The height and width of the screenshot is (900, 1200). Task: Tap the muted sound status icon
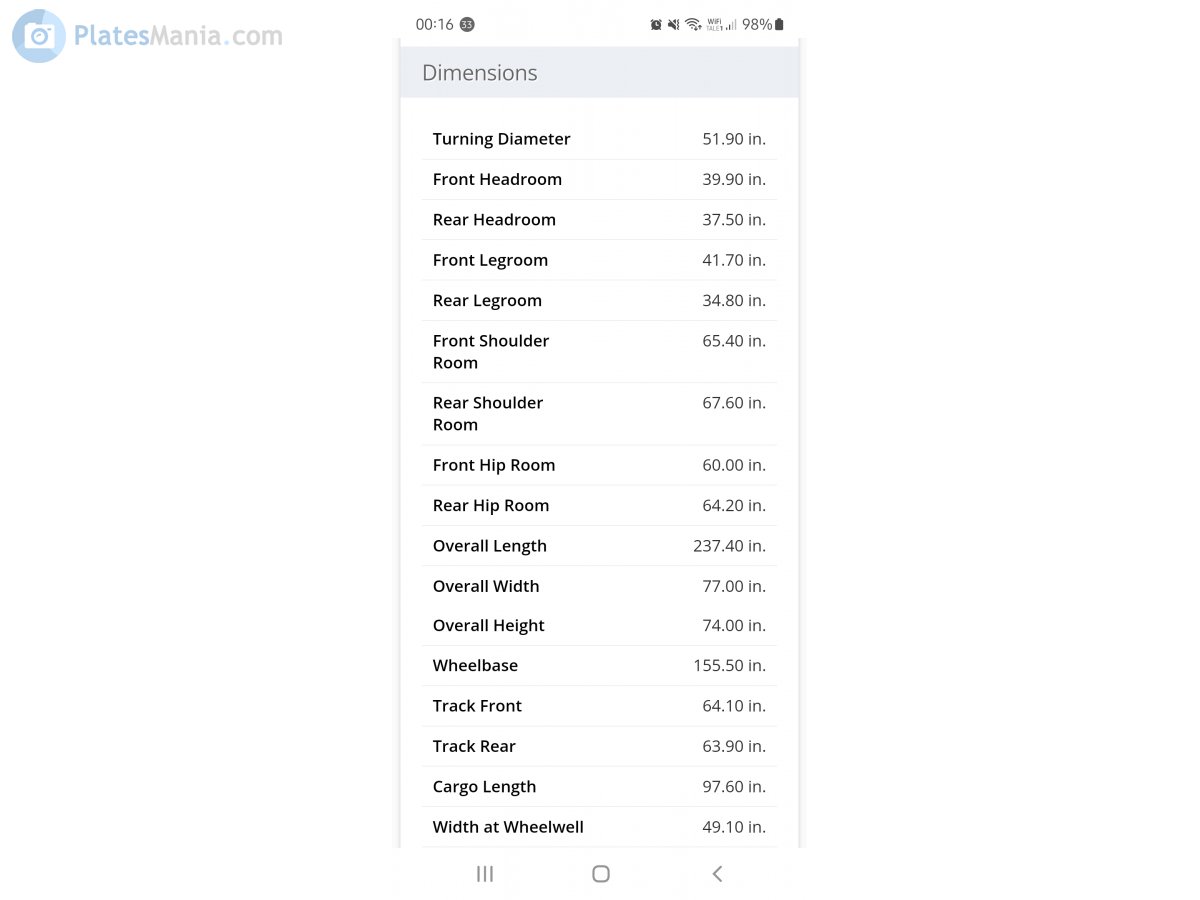click(x=674, y=24)
